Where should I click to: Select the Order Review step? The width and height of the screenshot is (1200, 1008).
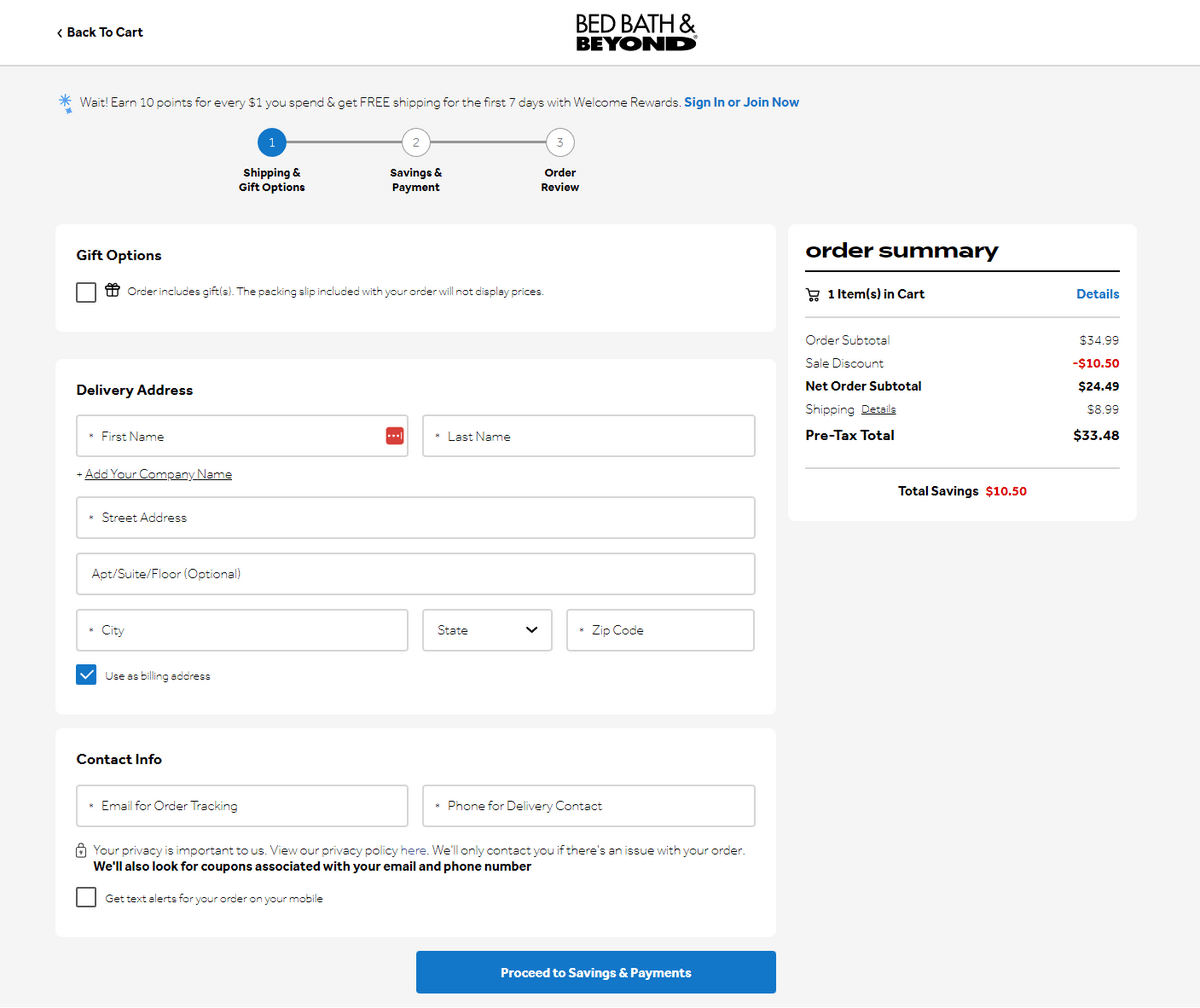560,142
